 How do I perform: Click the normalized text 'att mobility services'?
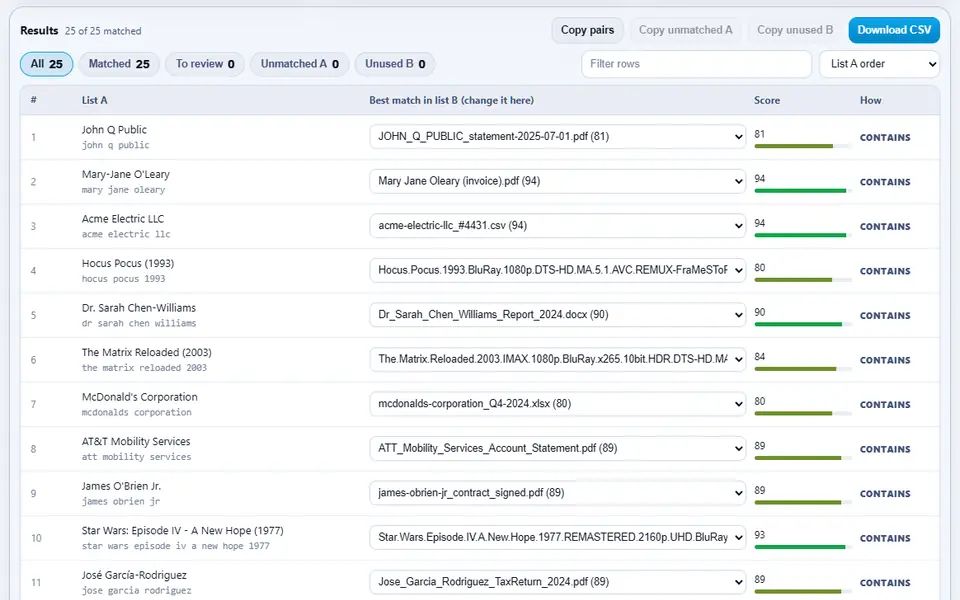137,457
